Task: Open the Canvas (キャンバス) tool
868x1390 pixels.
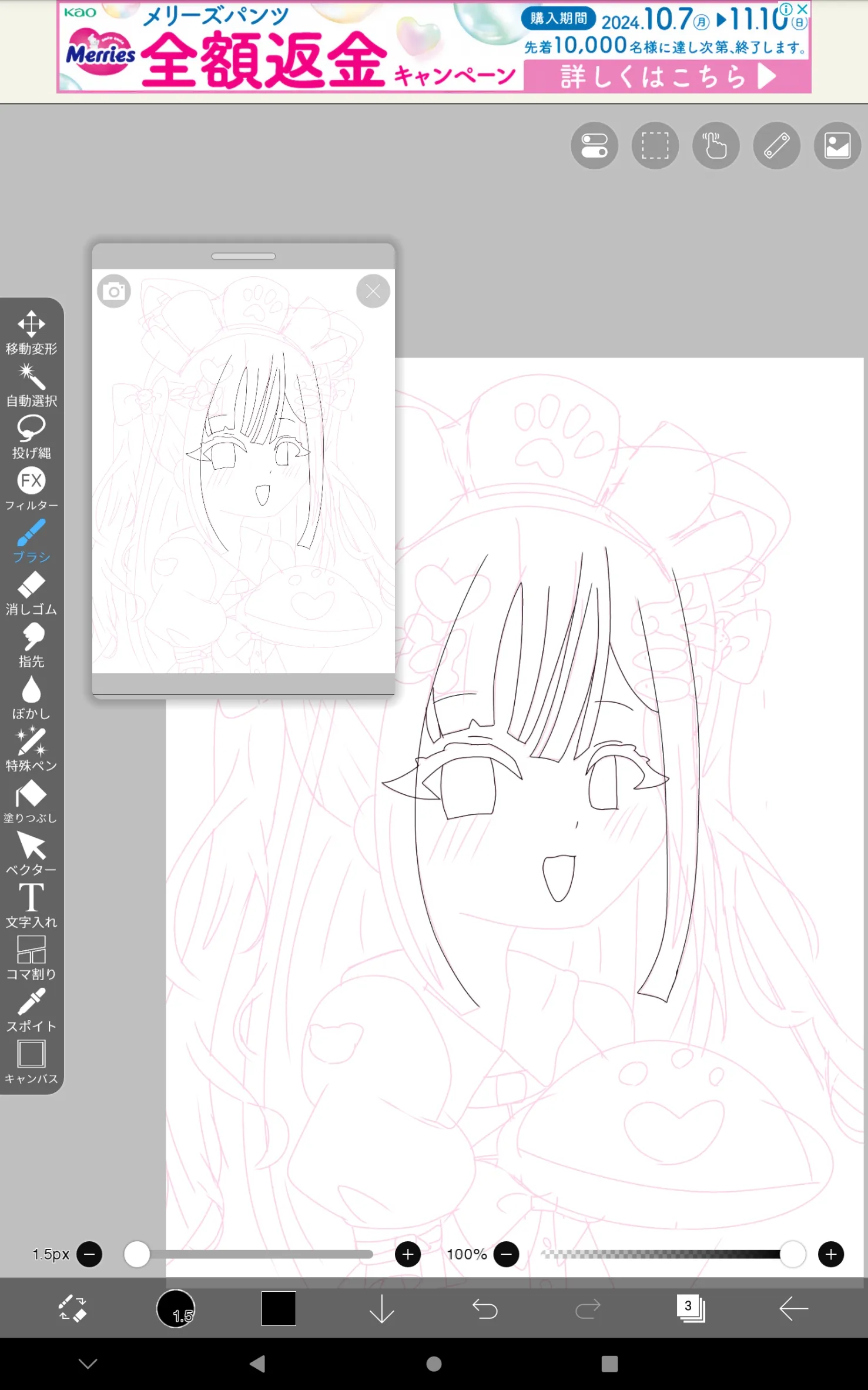Action: click(31, 1062)
